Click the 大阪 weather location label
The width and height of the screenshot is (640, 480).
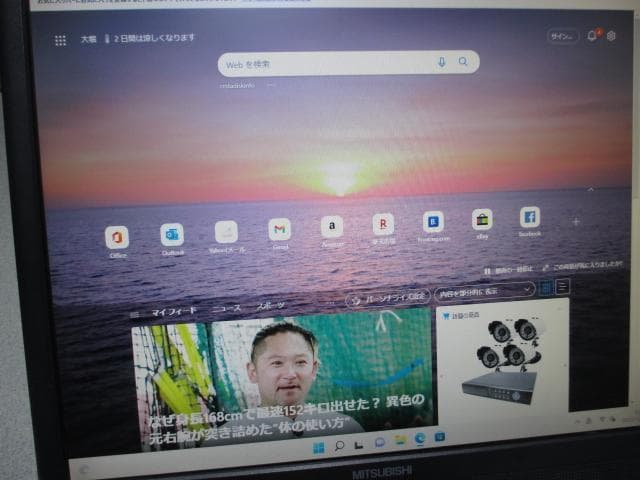[x=88, y=39]
